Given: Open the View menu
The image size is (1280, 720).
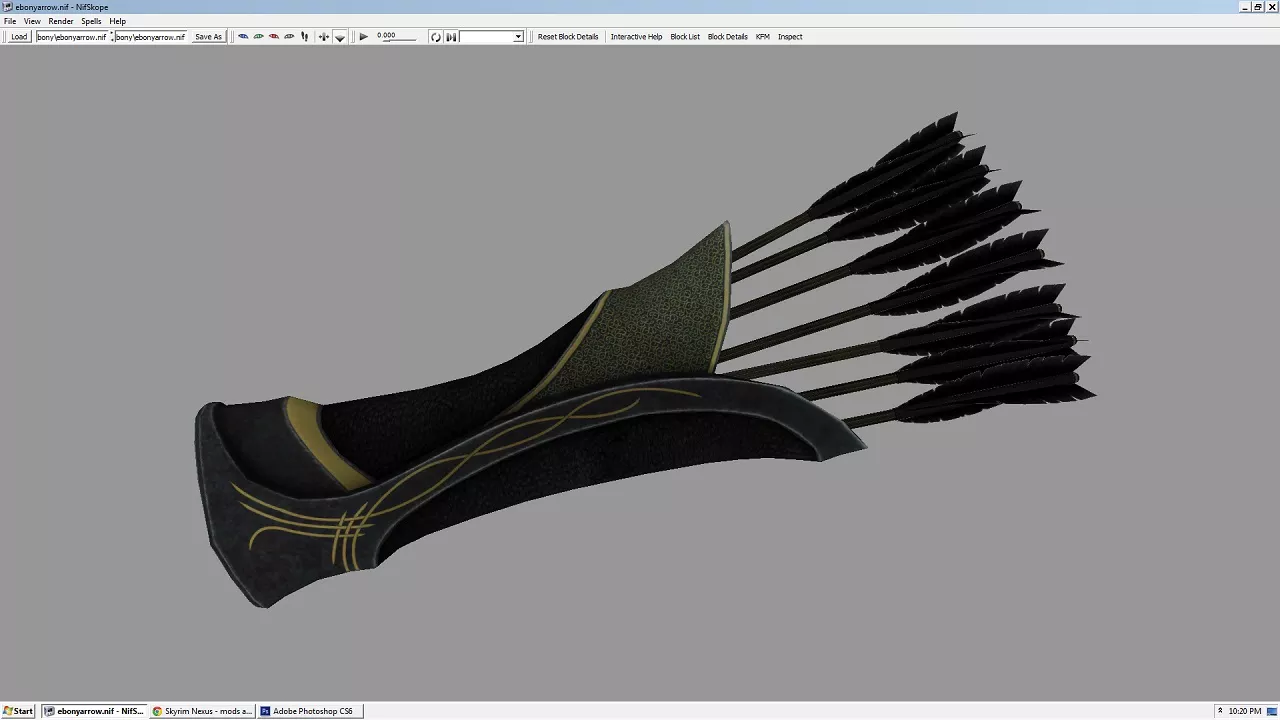Looking at the screenshot, I should [32, 21].
